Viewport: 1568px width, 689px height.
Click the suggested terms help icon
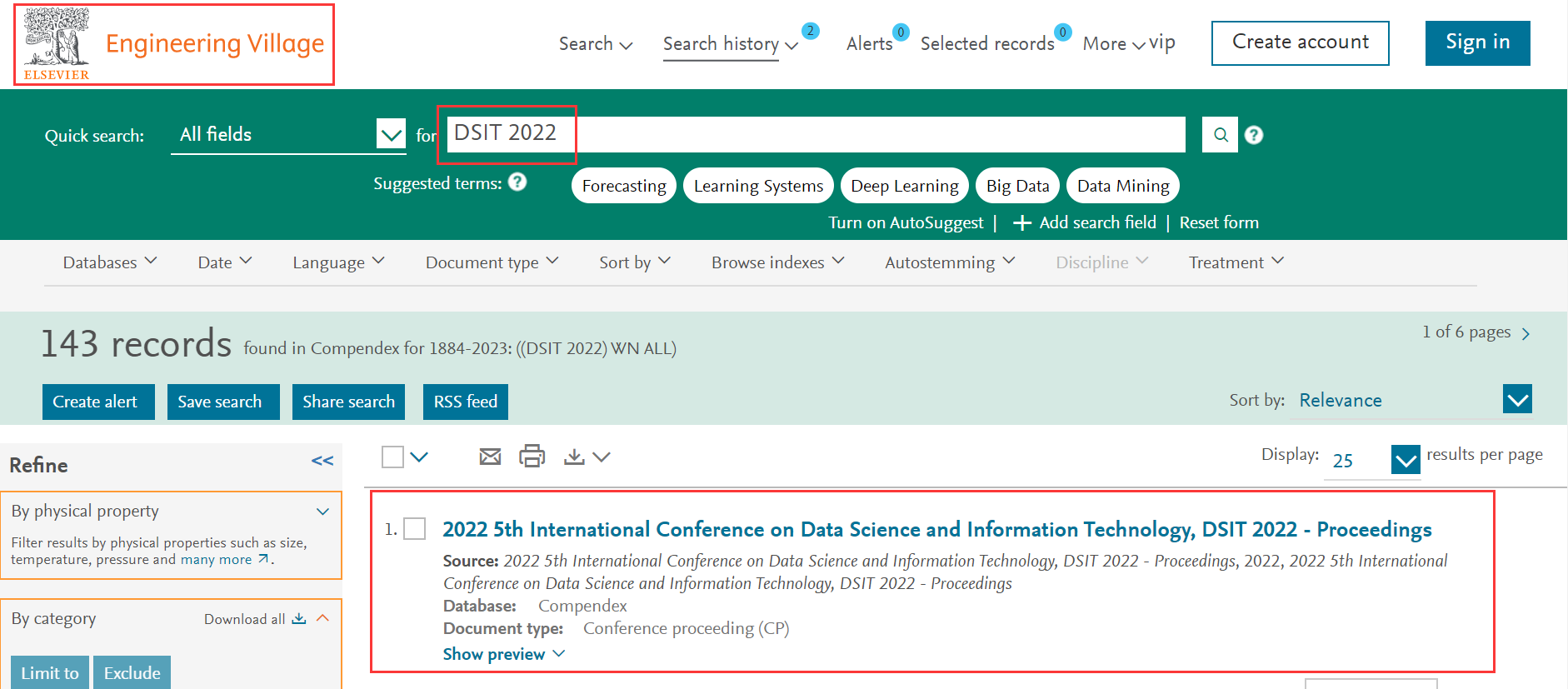(517, 182)
